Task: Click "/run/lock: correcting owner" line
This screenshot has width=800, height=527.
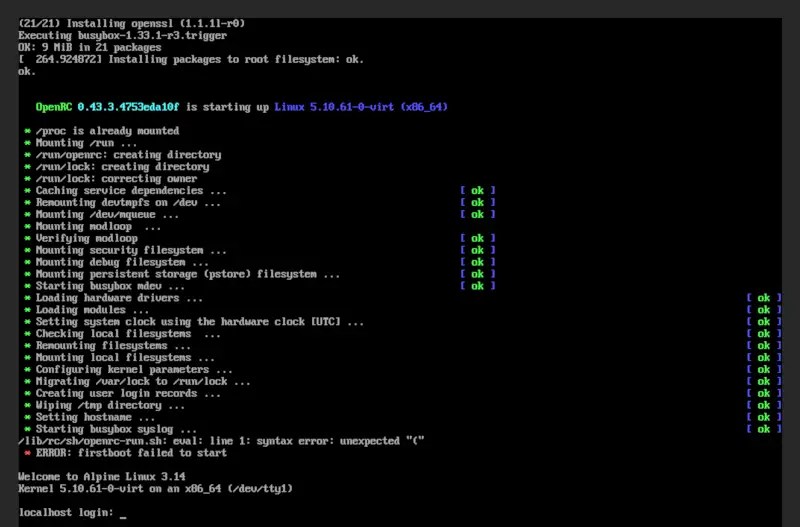Action: coord(116,179)
